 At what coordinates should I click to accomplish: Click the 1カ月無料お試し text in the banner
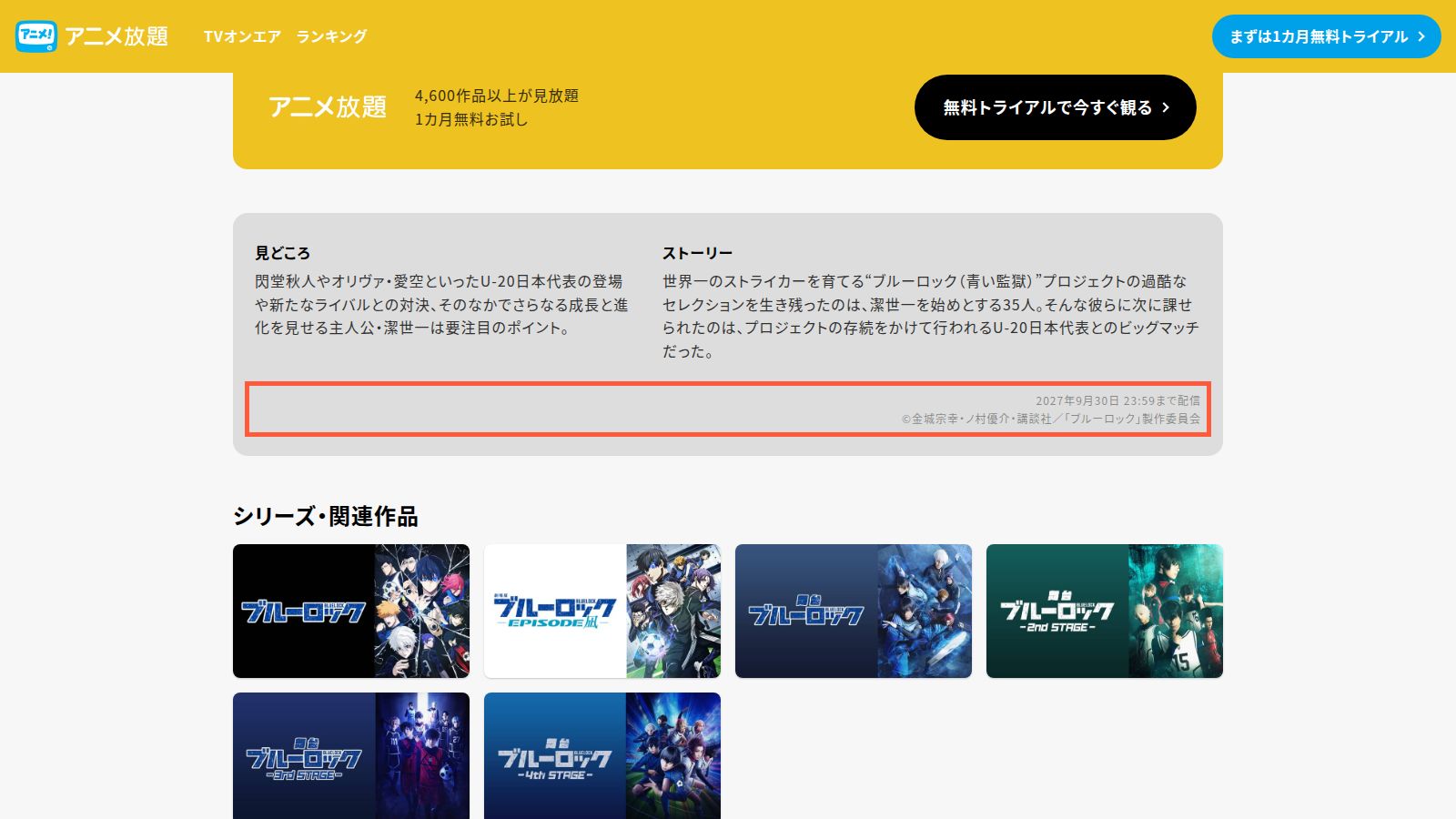point(471,119)
